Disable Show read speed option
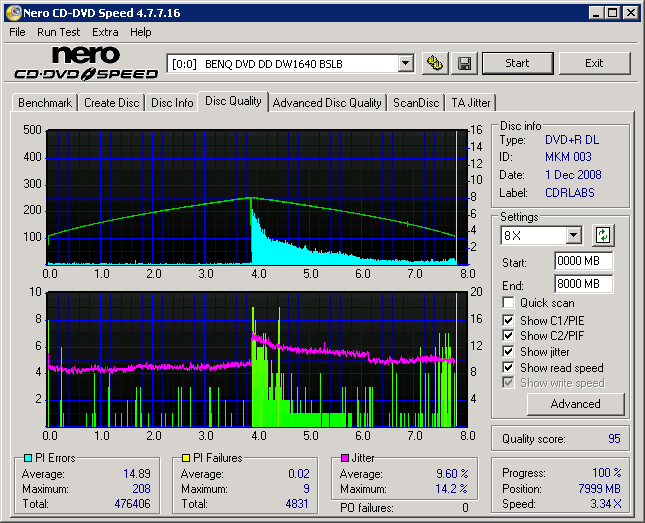This screenshot has width=645, height=523. point(509,368)
